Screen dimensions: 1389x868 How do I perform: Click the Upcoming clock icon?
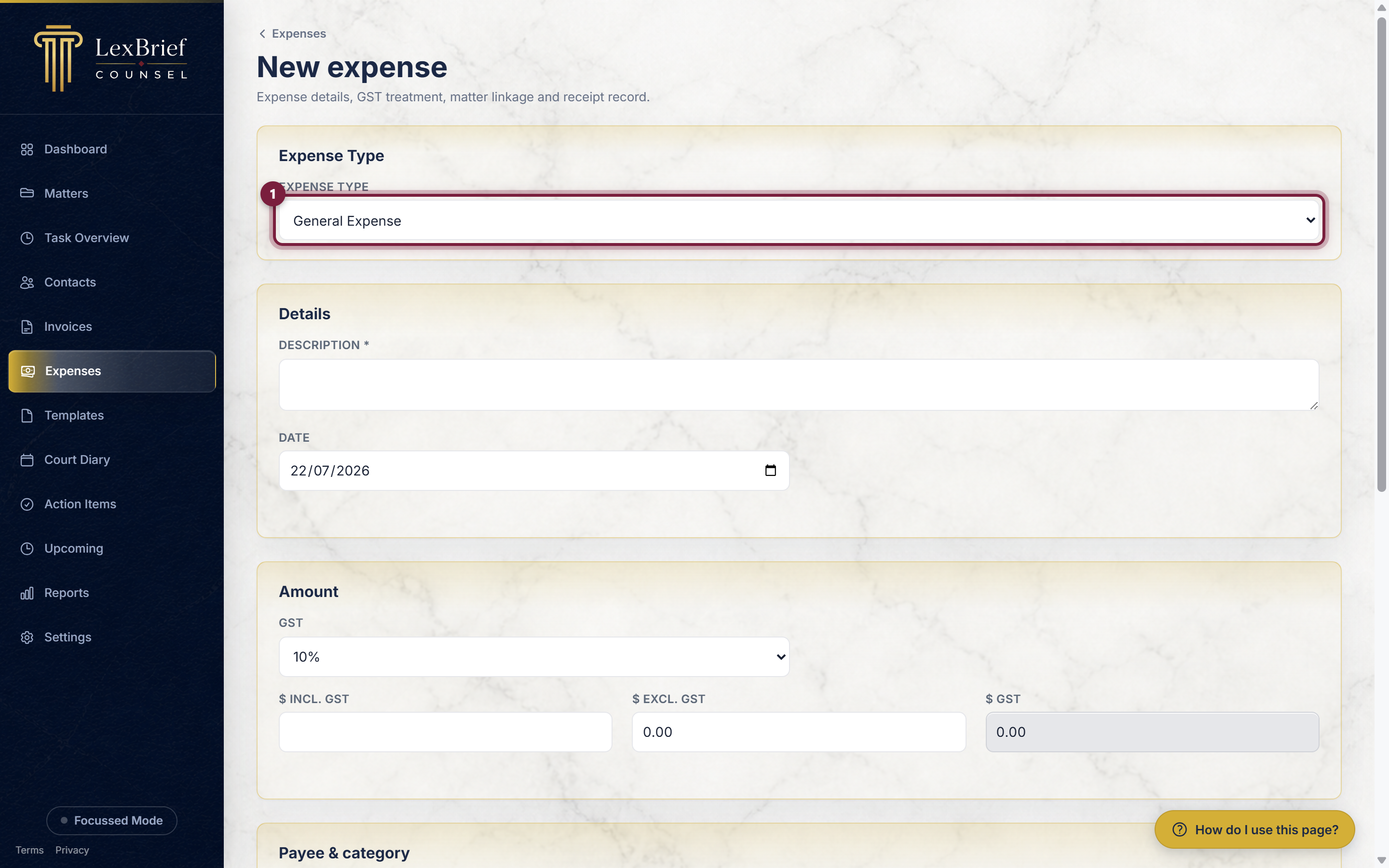tap(27, 548)
